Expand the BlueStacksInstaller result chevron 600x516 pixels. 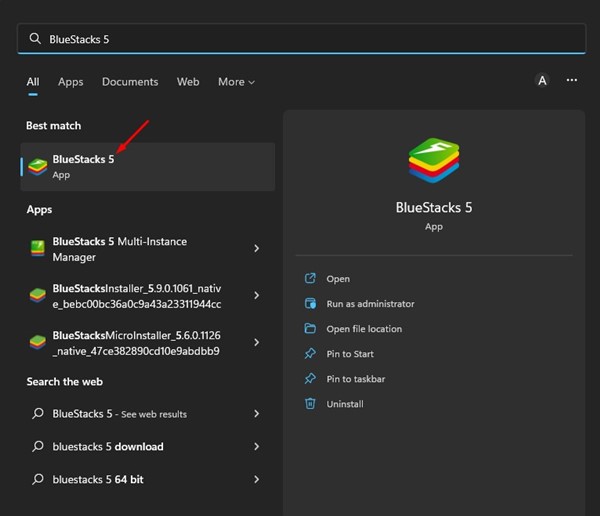pyautogui.click(x=257, y=296)
